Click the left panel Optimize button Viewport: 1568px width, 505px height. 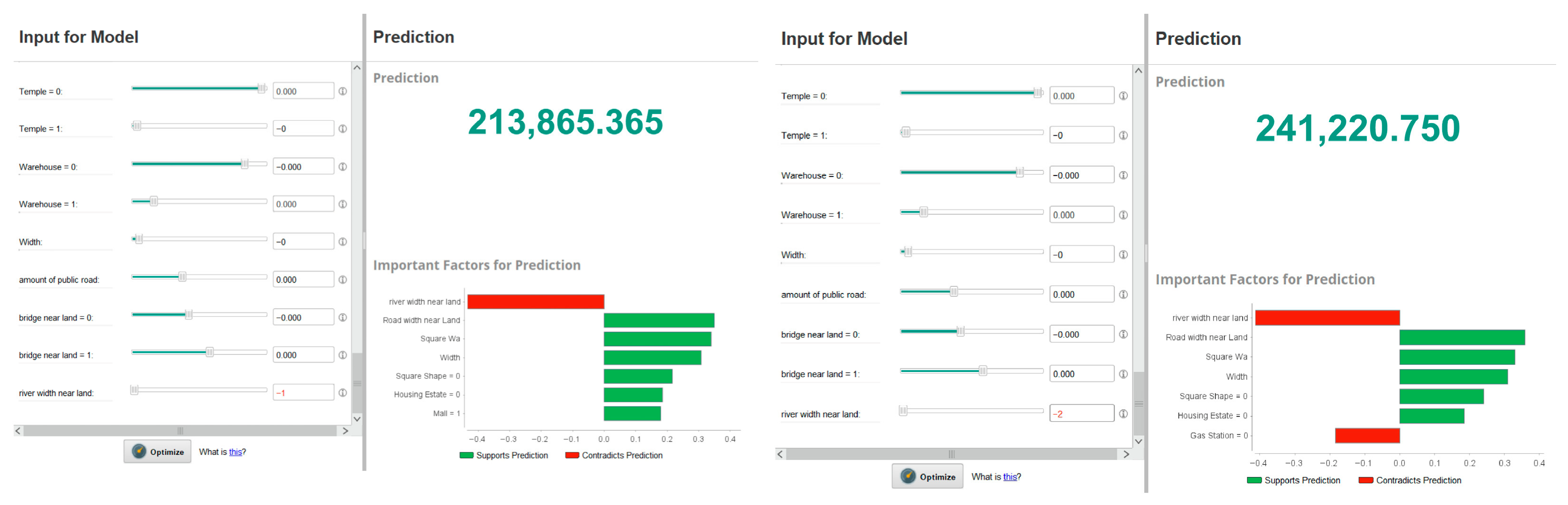click(x=158, y=452)
